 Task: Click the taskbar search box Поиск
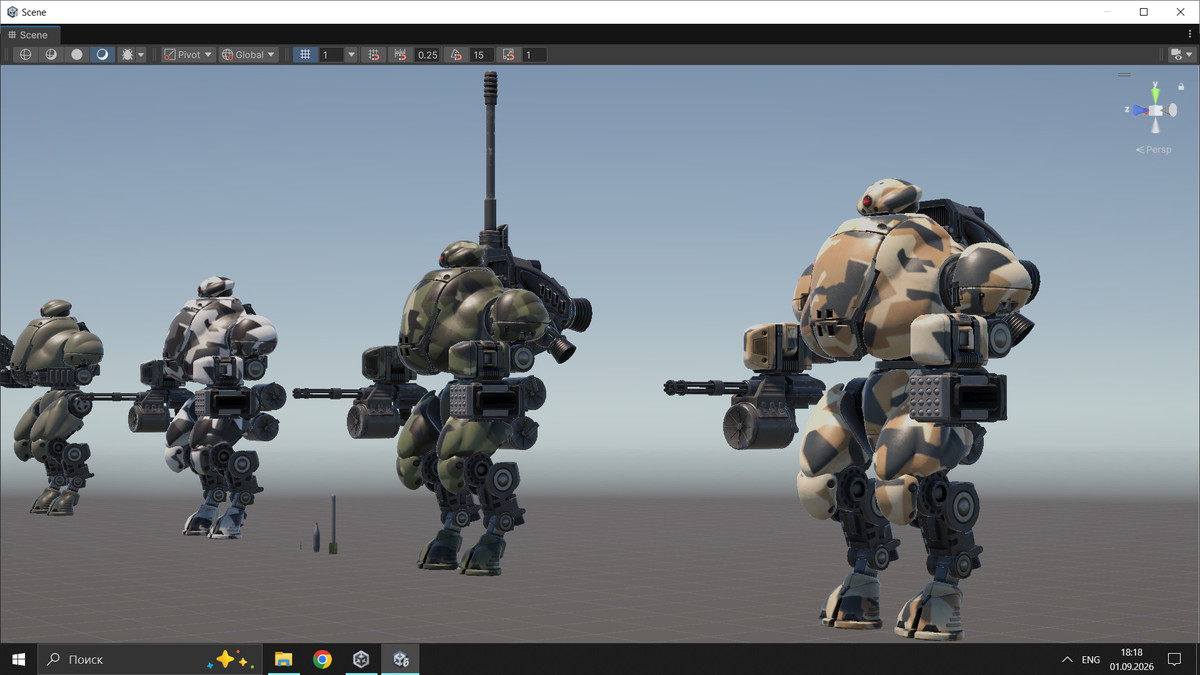point(150,659)
